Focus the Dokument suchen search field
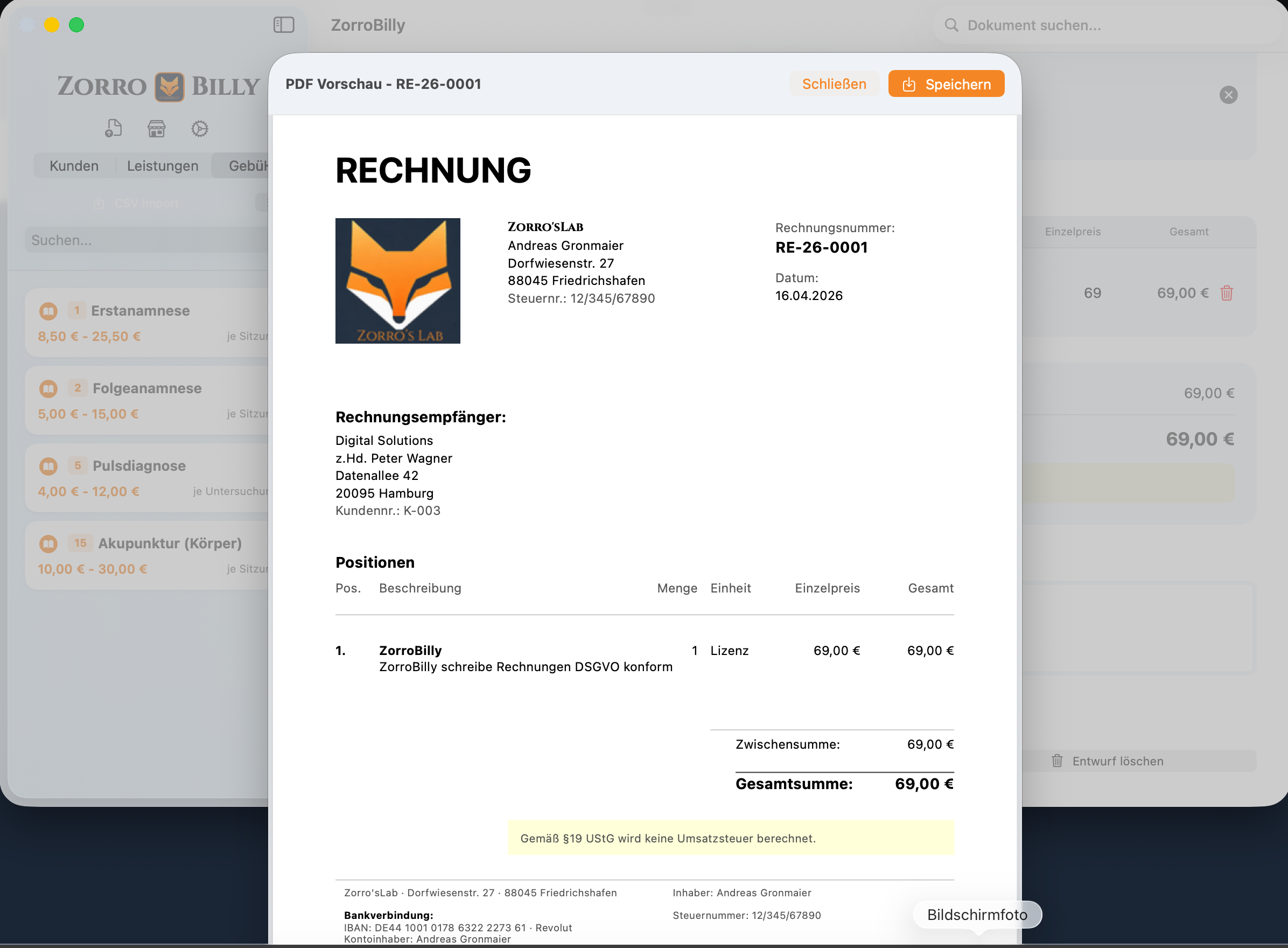This screenshot has height=948, width=1288. tap(1107, 25)
